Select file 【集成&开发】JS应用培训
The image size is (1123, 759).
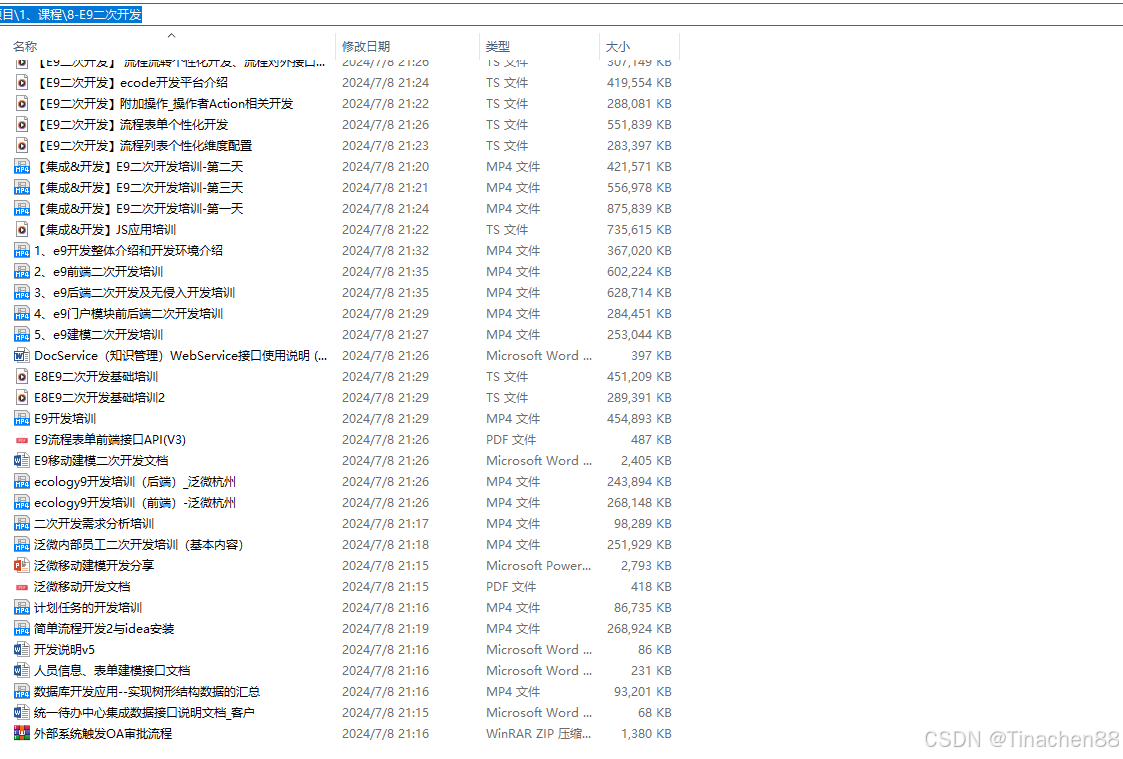pos(105,230)
